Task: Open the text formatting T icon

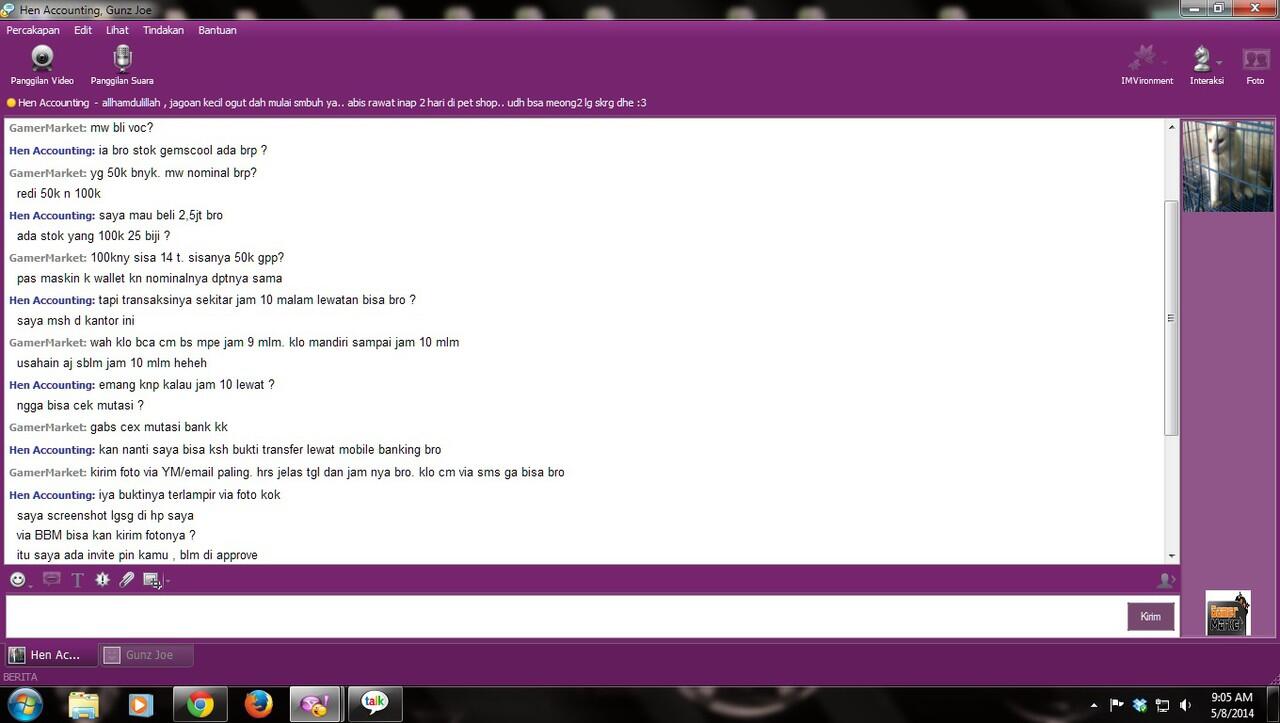Action: click(77, 579)
